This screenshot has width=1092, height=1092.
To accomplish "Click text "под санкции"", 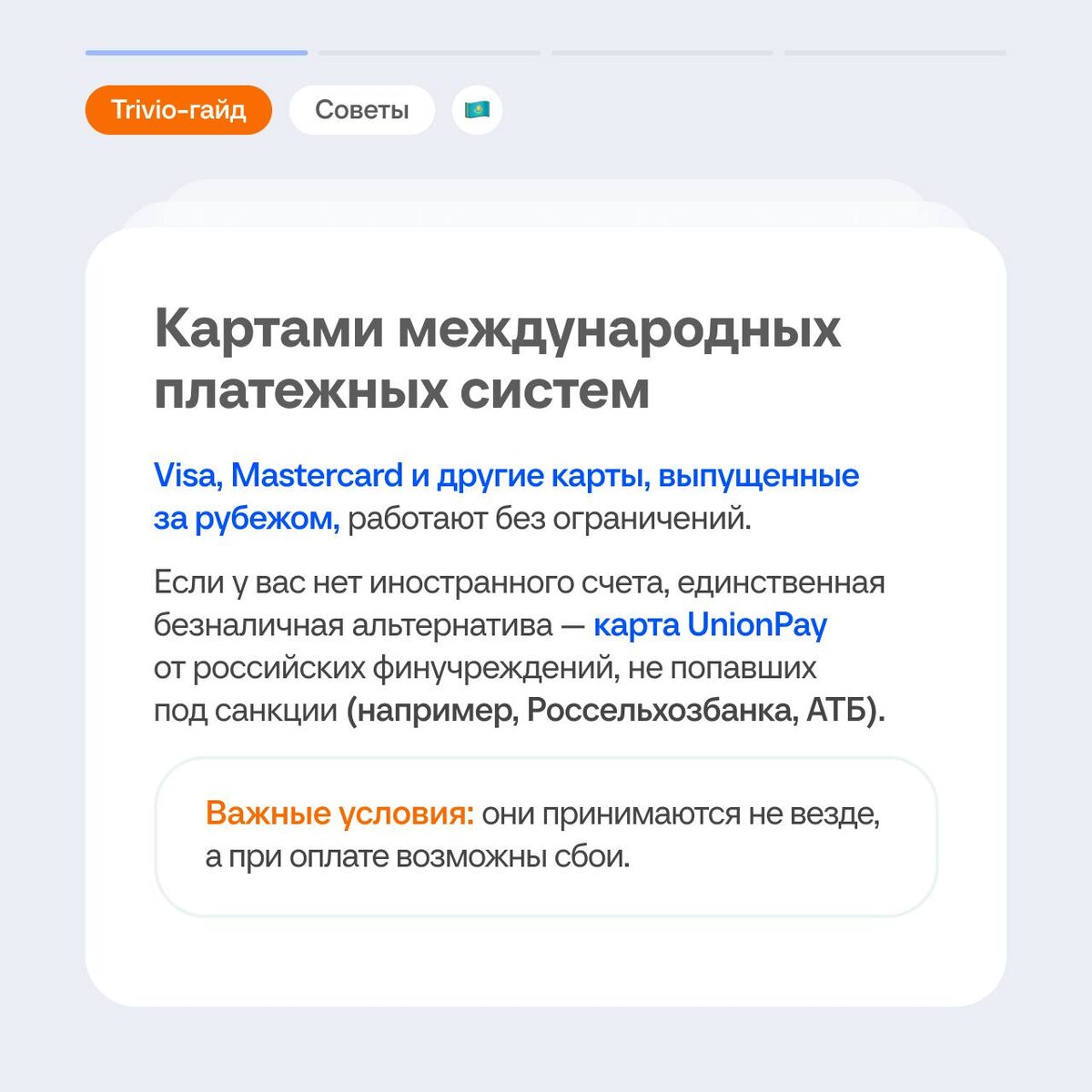I will click(246, 712).
